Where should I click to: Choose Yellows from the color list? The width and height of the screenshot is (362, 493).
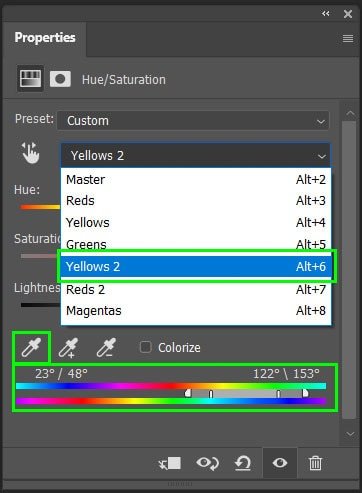point(196,222)
